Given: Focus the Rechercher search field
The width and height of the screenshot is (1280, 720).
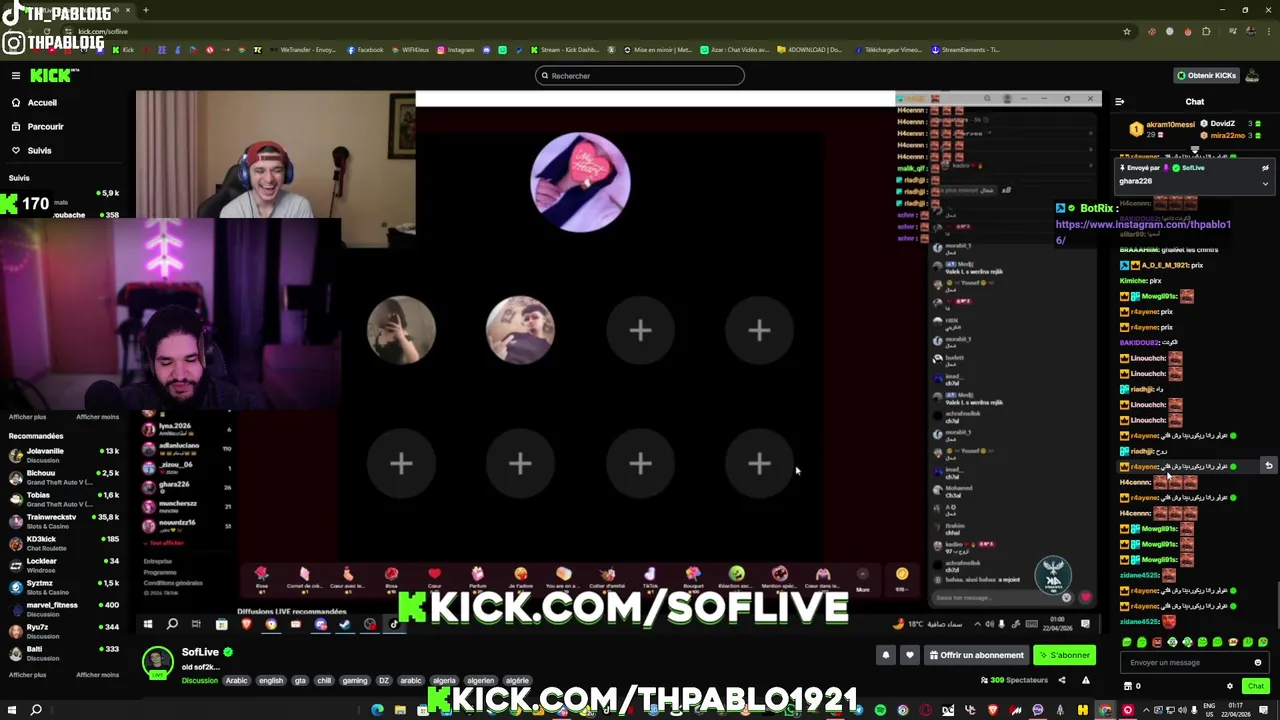Looking at the screenshot, I should click(x=640, y=76).
